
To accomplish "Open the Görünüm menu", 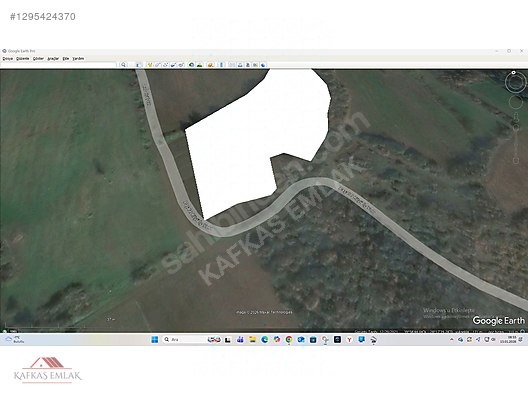I will tap(38, 59).
